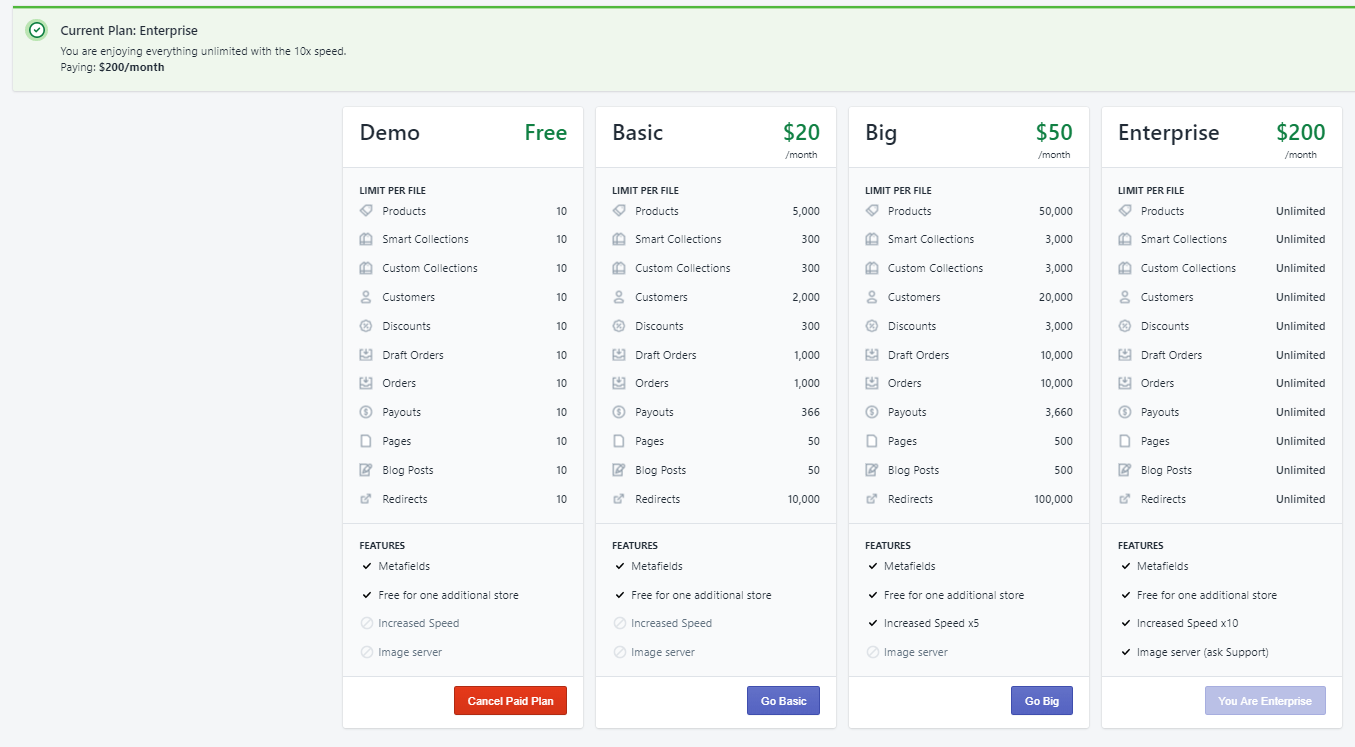Click the Metafields checkmark in Demo plan
The width and height of the screenshot is (1355, 747).
pyautogui.click(x=367, y=566)
